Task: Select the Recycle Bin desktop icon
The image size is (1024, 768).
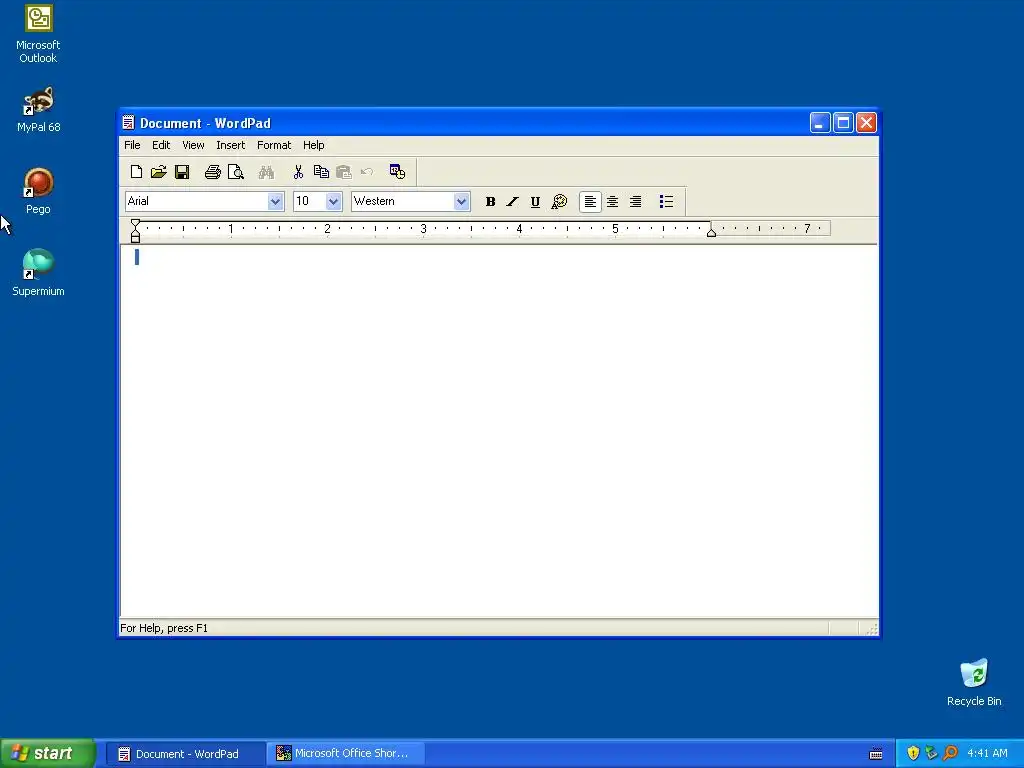Action: pos(974,682)
